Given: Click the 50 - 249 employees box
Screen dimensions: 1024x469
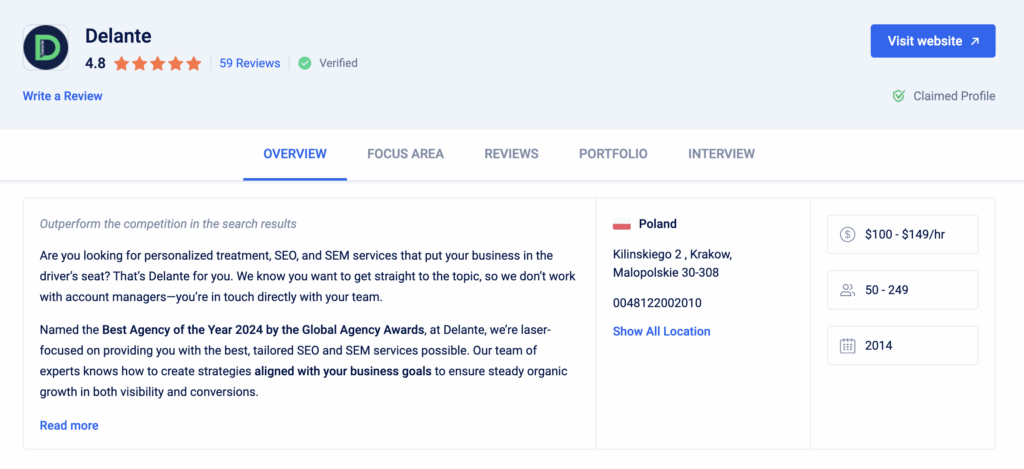Looking at the screenshot, I should pos(903,290).
